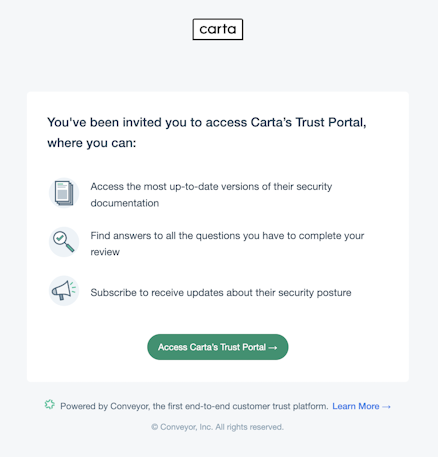The height and width of the screenshot is (457, 438).
Task: Click the arrow after Learn More
Action: [x=386, y=407]
